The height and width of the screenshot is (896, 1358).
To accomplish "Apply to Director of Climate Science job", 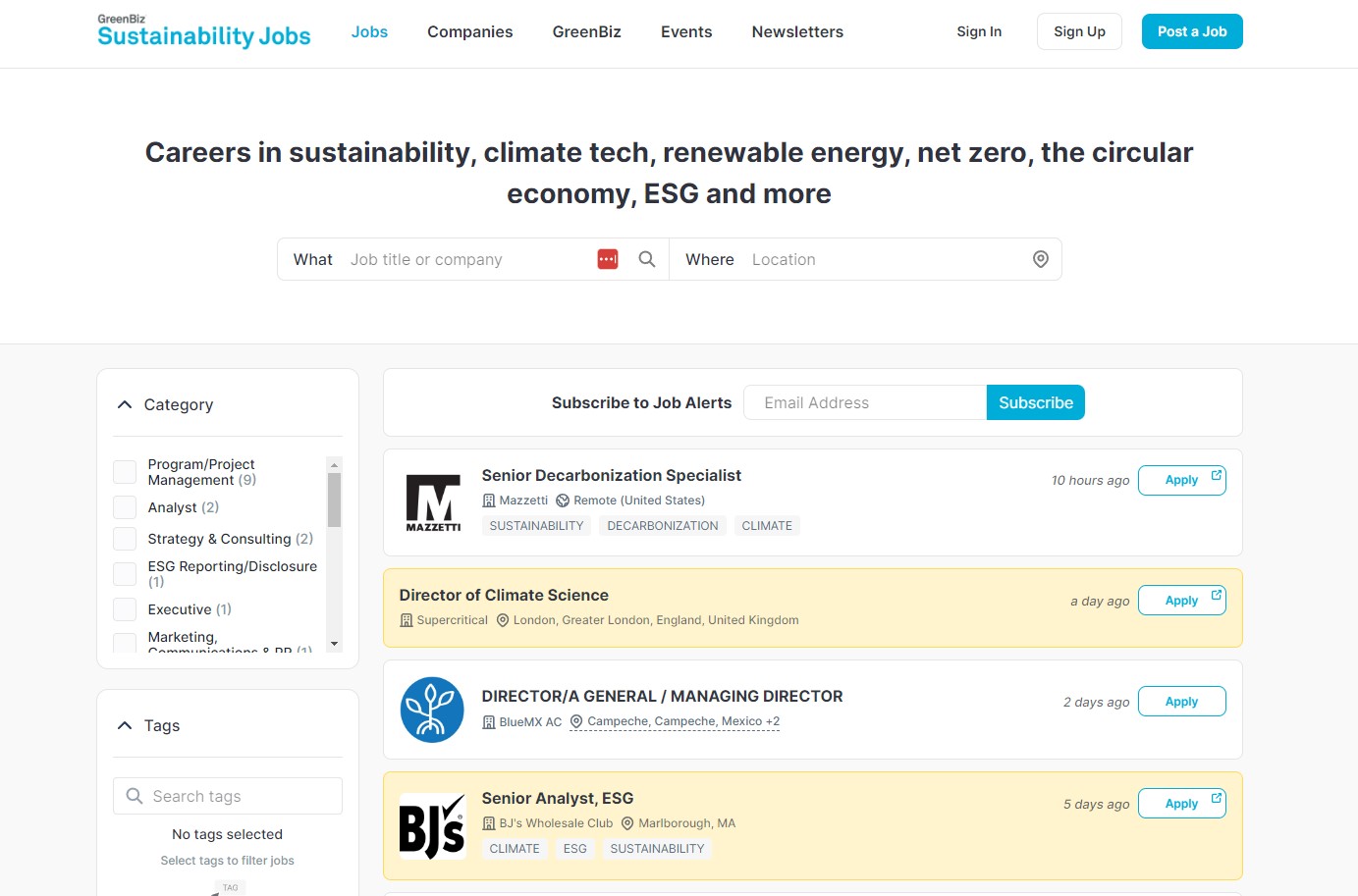I will pos(1182,601).
